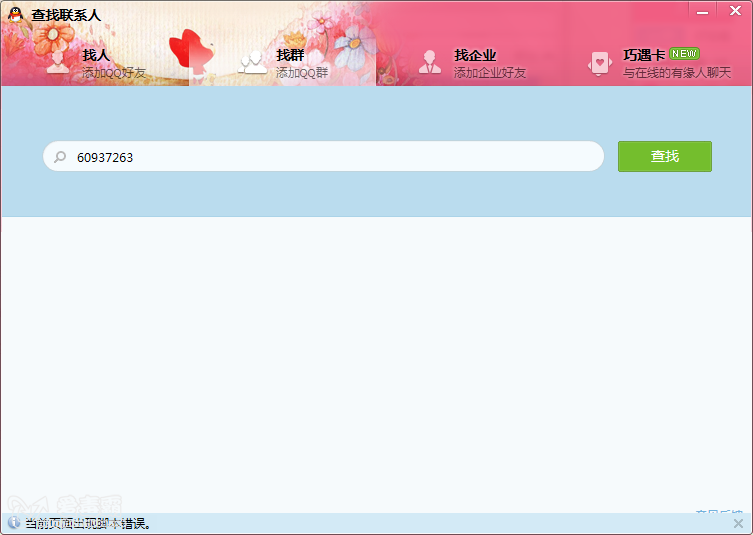Open the 找群 tab
753x535 pixels.
point(282,63)
